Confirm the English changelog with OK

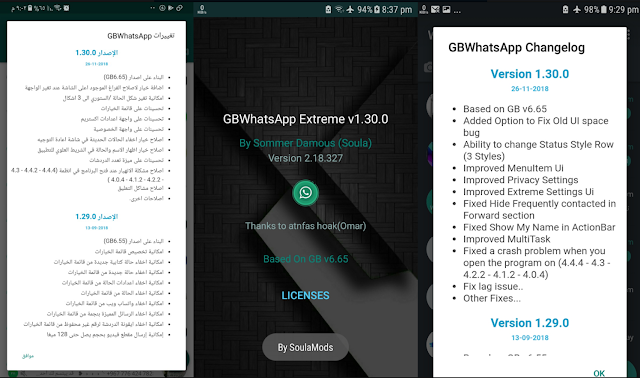tap(599, 373)
